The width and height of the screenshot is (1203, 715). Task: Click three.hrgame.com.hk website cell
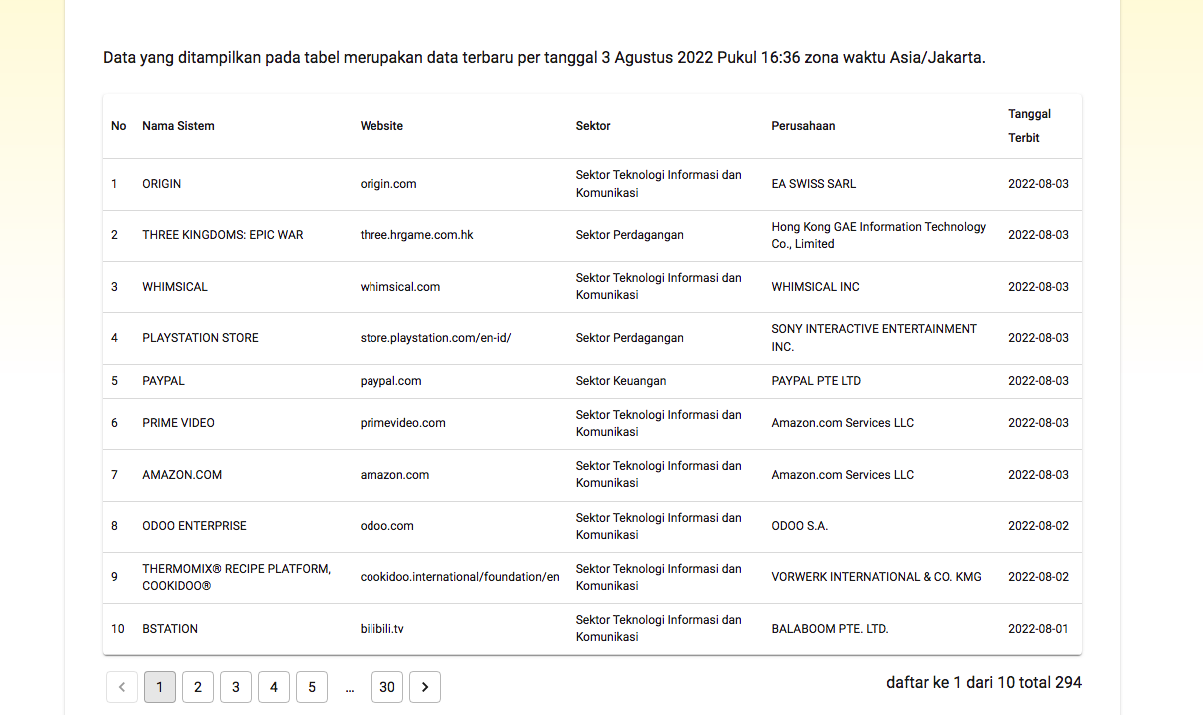point(417,235)
